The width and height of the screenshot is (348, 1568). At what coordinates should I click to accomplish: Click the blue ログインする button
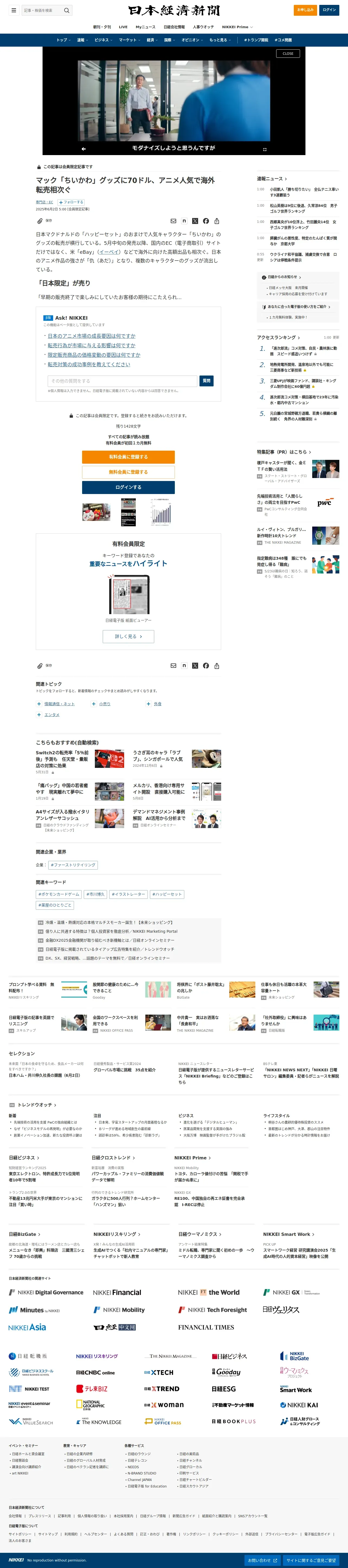click(x=128, y=487)
